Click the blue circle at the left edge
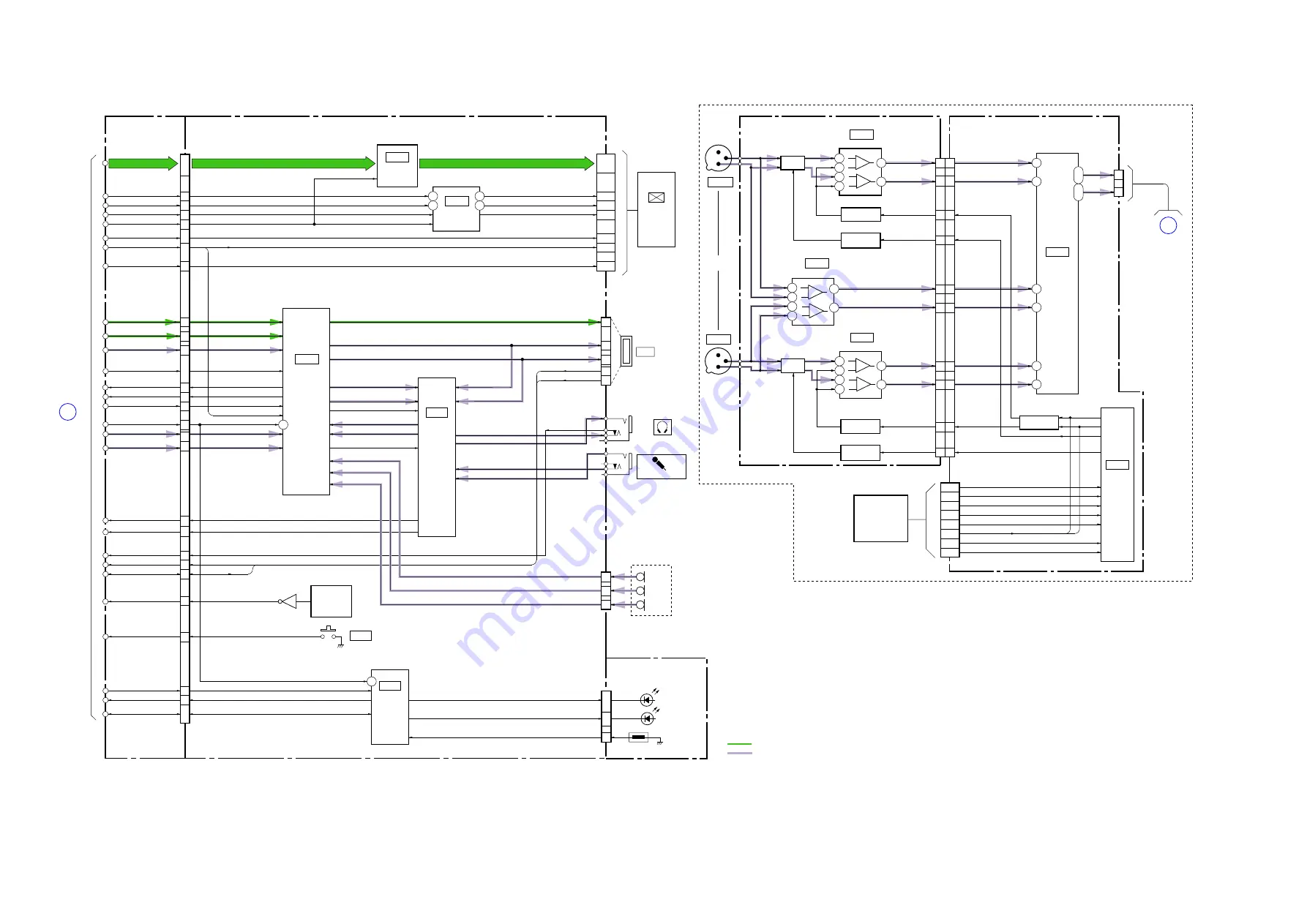 pos(67,412)
